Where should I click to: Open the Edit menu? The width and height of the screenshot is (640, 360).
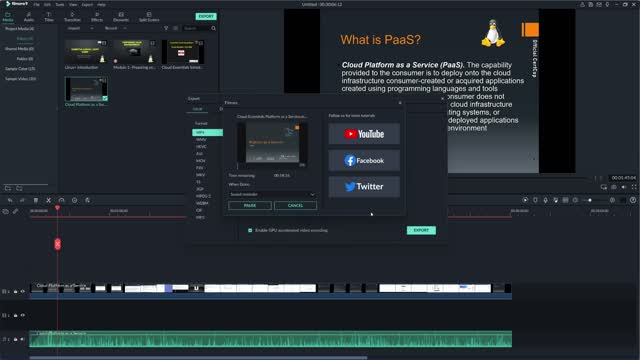pyautogui.click(x=47, y=4)
